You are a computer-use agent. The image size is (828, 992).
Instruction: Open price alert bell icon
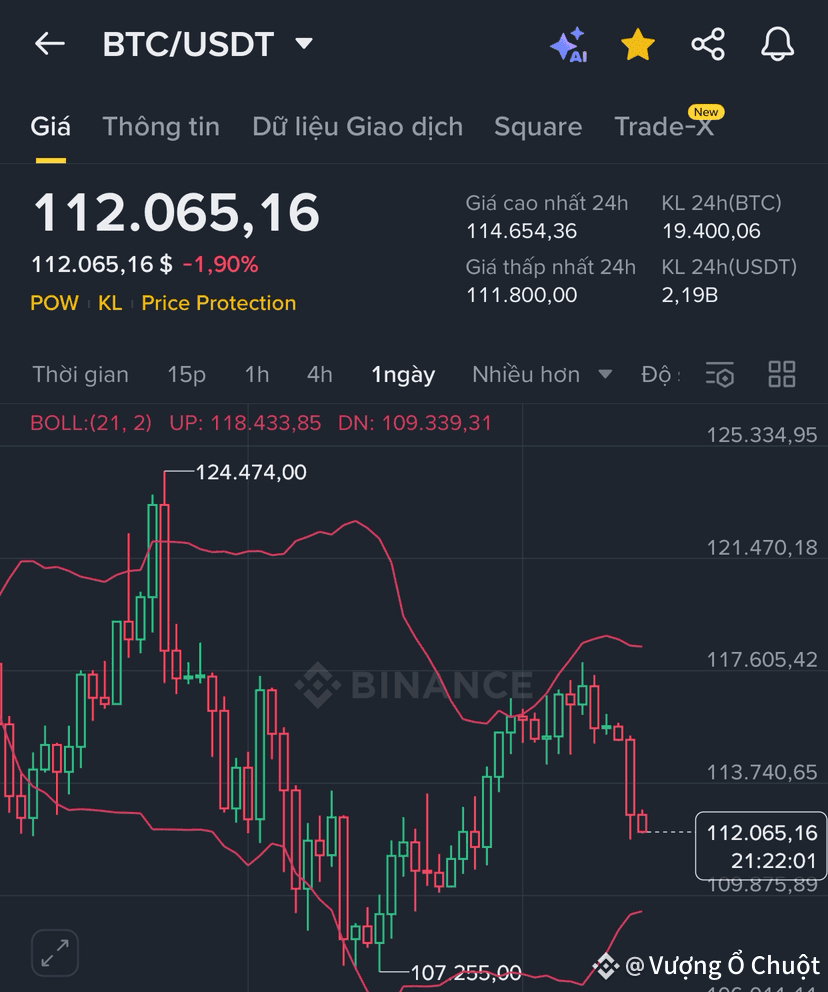click(x=777, y=45)
